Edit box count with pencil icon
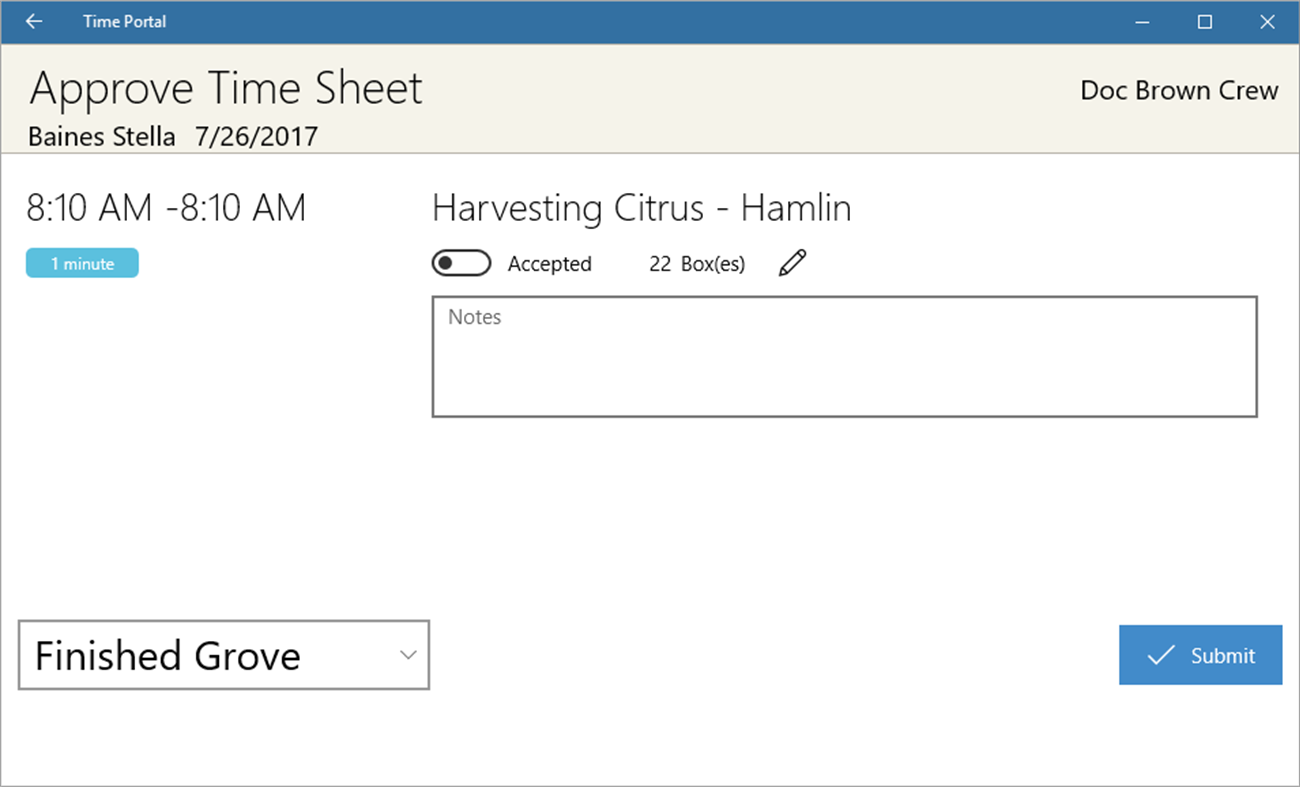Viewport: 1300px width, 787px height. click(792, 264)
